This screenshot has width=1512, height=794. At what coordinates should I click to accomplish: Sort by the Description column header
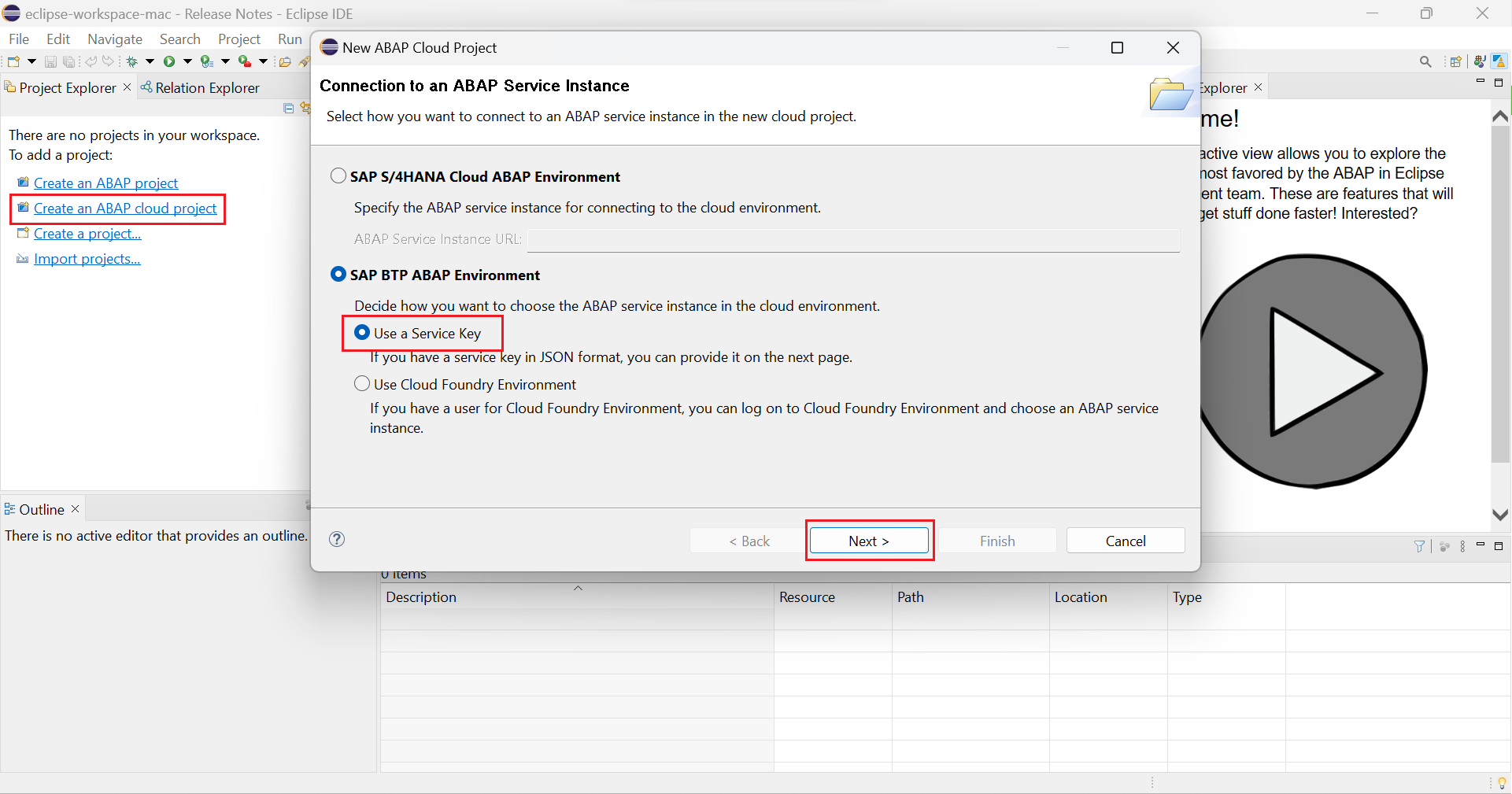[577, 596]
